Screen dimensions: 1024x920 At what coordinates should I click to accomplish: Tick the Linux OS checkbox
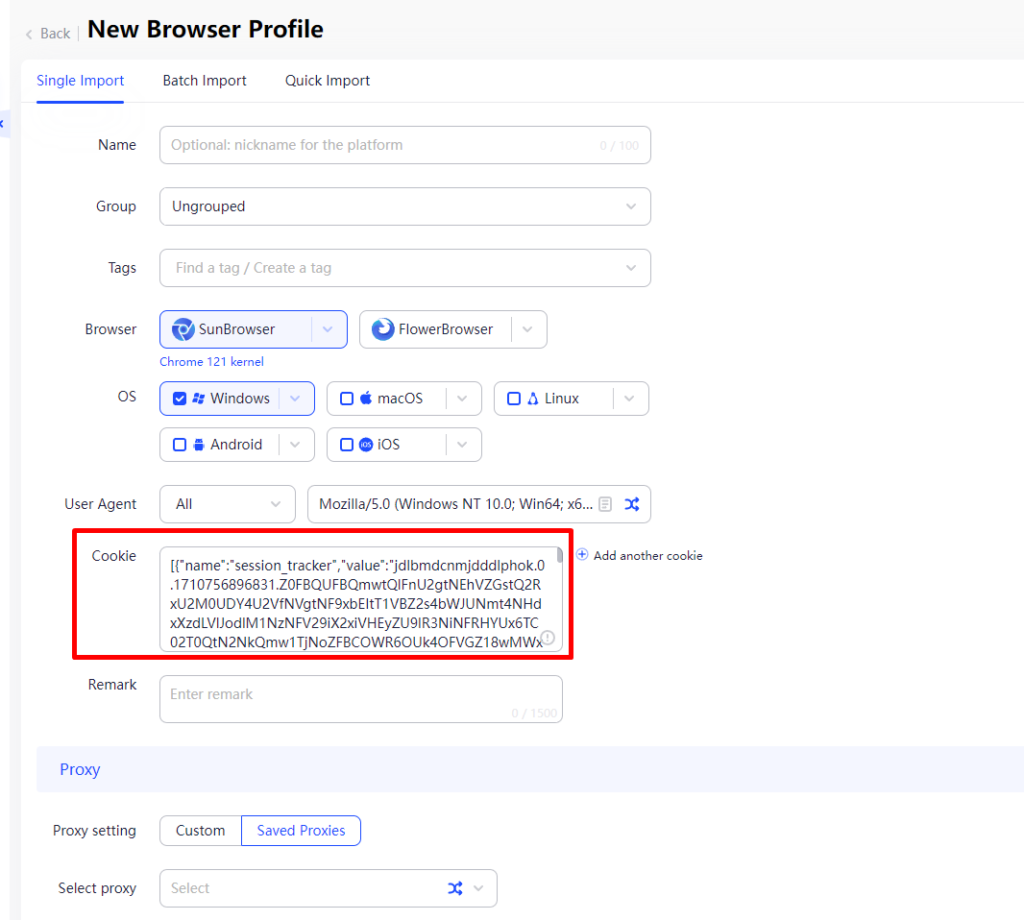[514, 398]
